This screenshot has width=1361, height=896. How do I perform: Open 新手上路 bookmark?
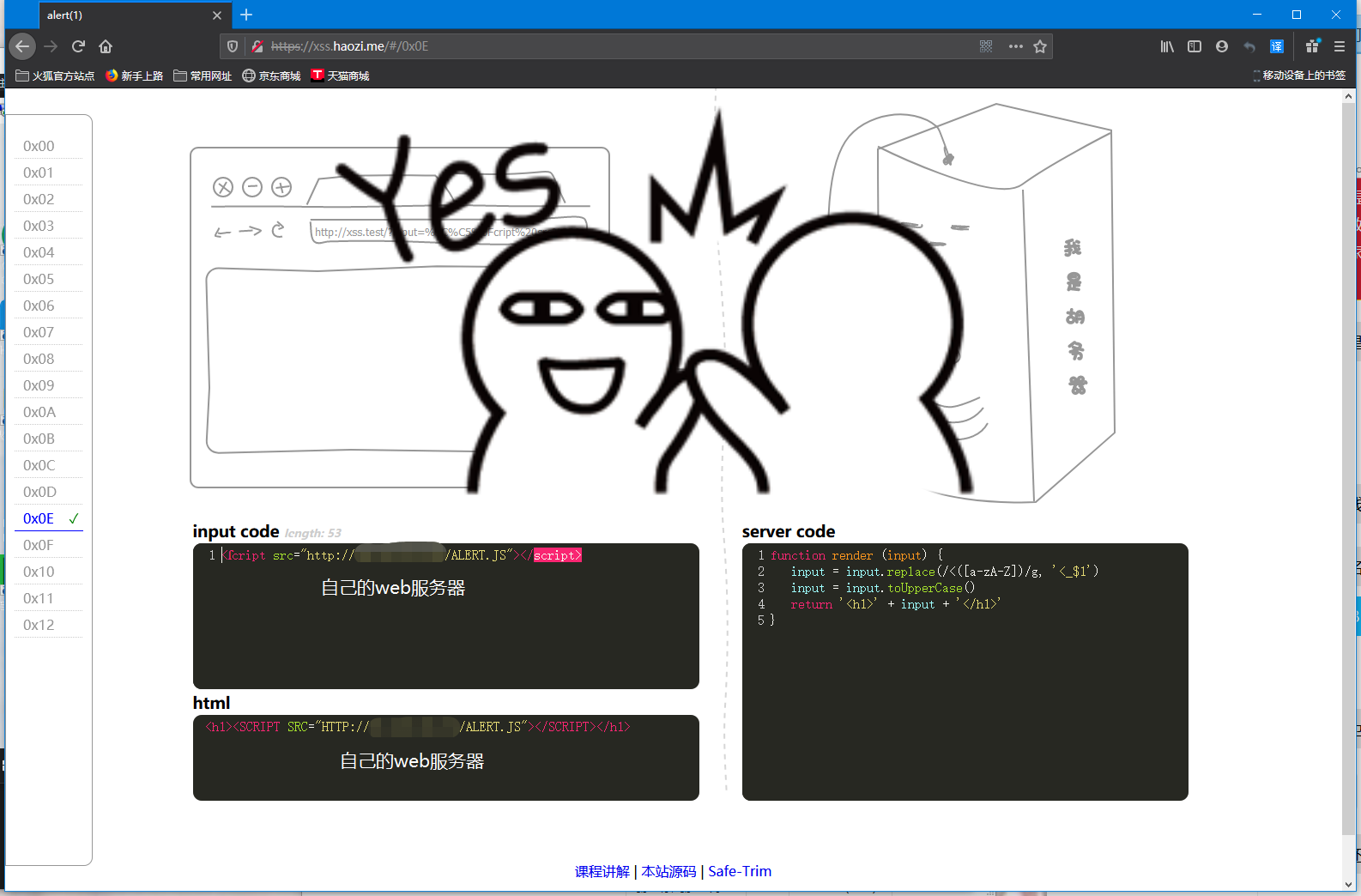[x=134, y=76]
